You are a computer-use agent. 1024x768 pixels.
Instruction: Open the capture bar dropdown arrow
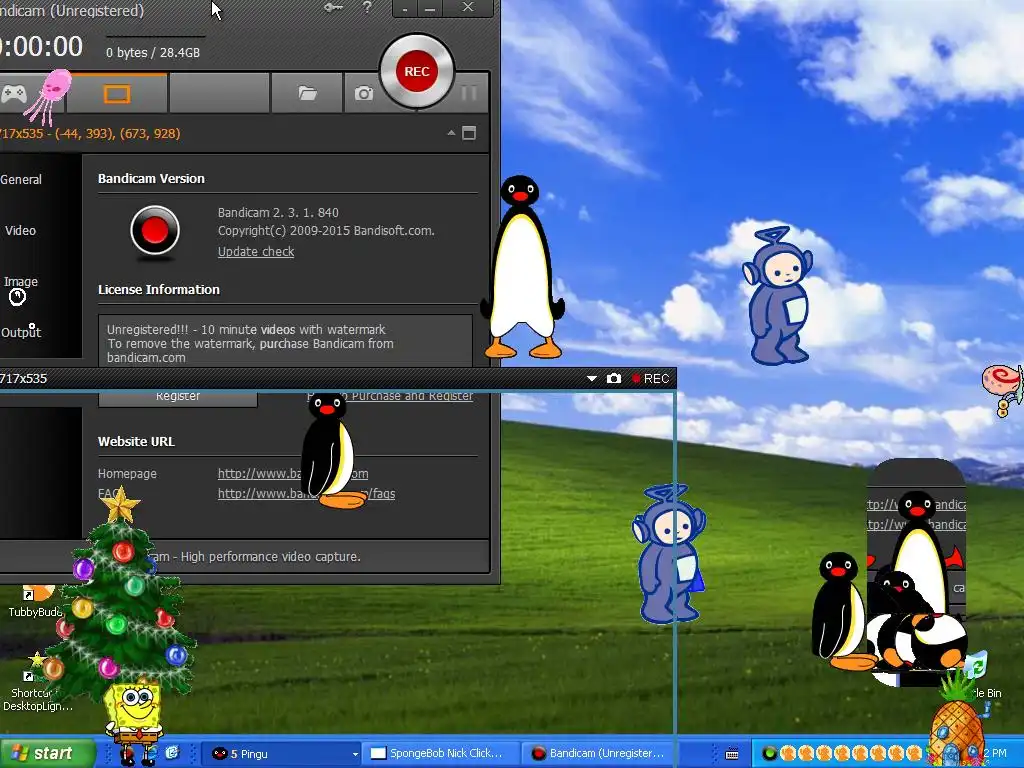(x=592, y=379)
